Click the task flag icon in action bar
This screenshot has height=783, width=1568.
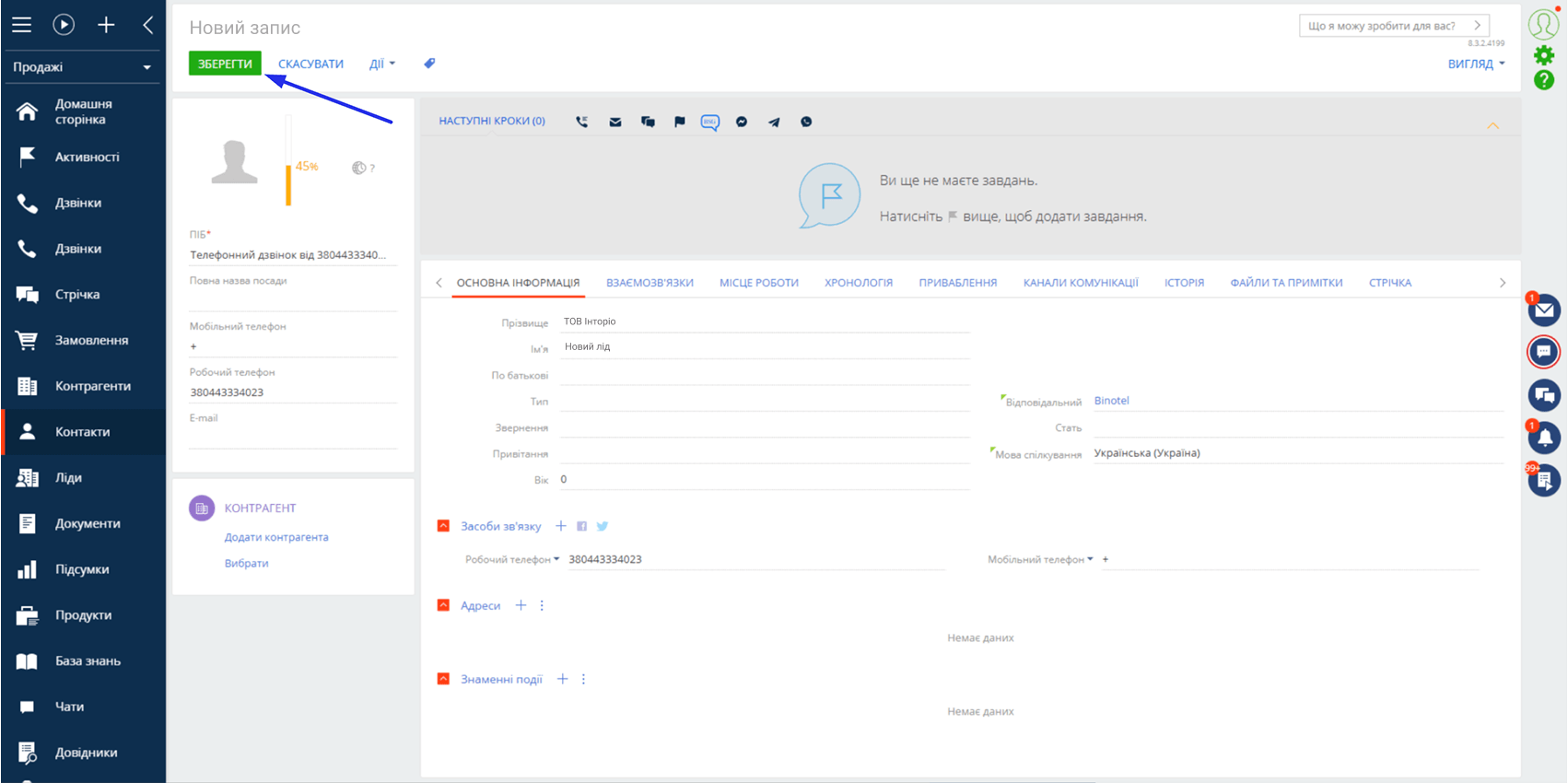(680, 122)
